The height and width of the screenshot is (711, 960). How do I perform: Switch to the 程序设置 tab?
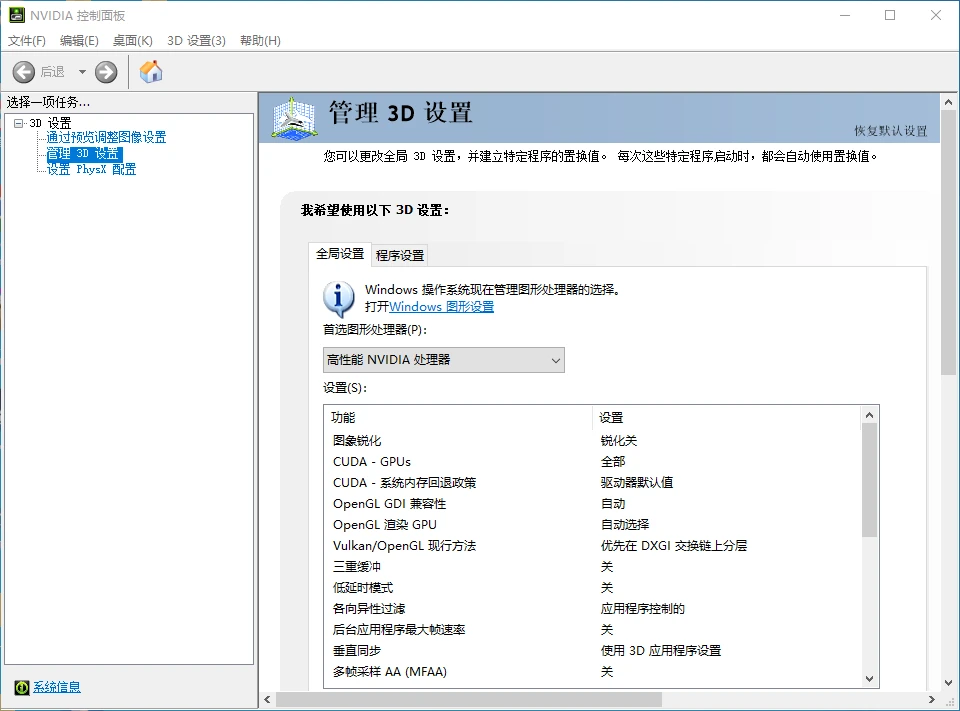[400, 255]
